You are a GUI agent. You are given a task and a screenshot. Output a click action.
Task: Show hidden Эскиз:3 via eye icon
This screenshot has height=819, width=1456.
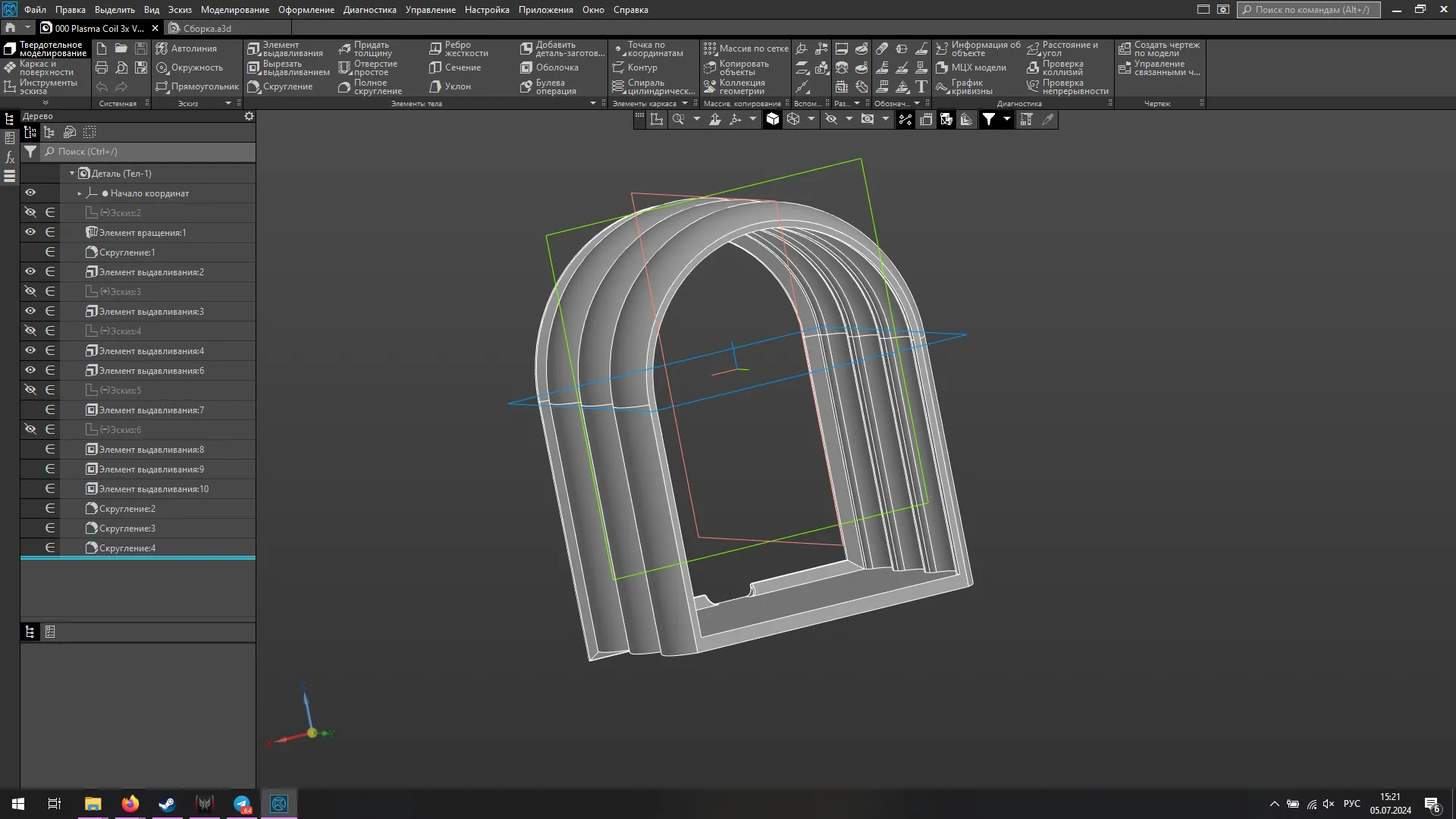point(30,291)
